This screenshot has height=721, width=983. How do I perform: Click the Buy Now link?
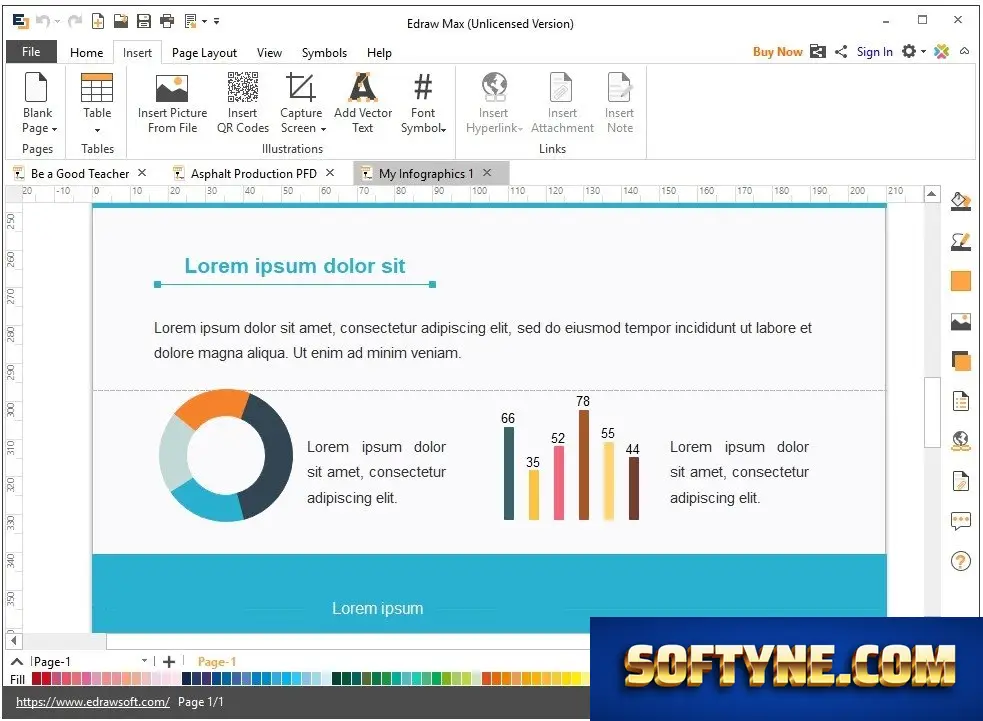point(777,52)
